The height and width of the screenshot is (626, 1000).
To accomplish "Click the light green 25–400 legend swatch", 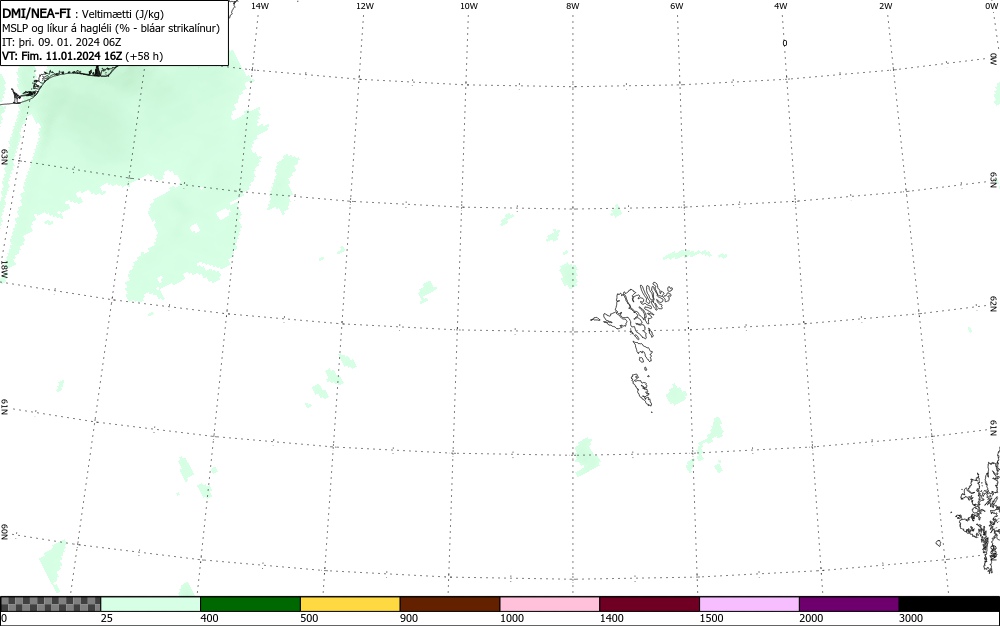I will pos(151,604).
